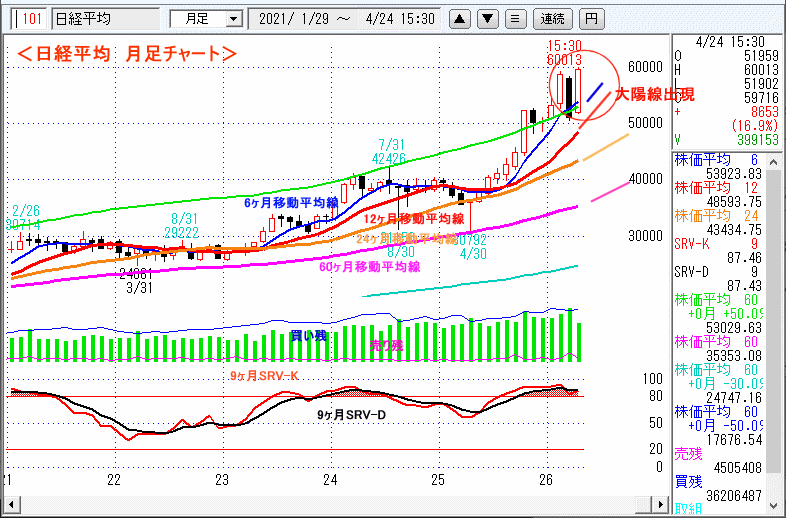Click the close value 59716 in OHLC panel

point(761,97)
